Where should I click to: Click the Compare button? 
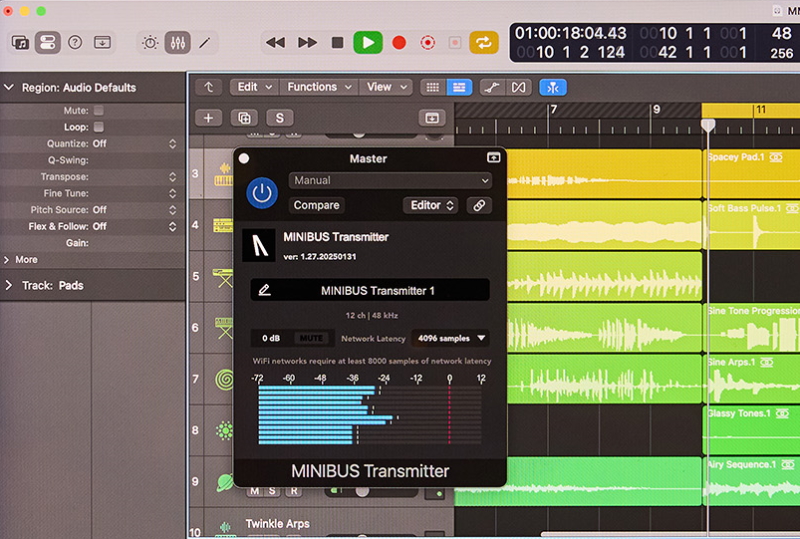(316, 205)
